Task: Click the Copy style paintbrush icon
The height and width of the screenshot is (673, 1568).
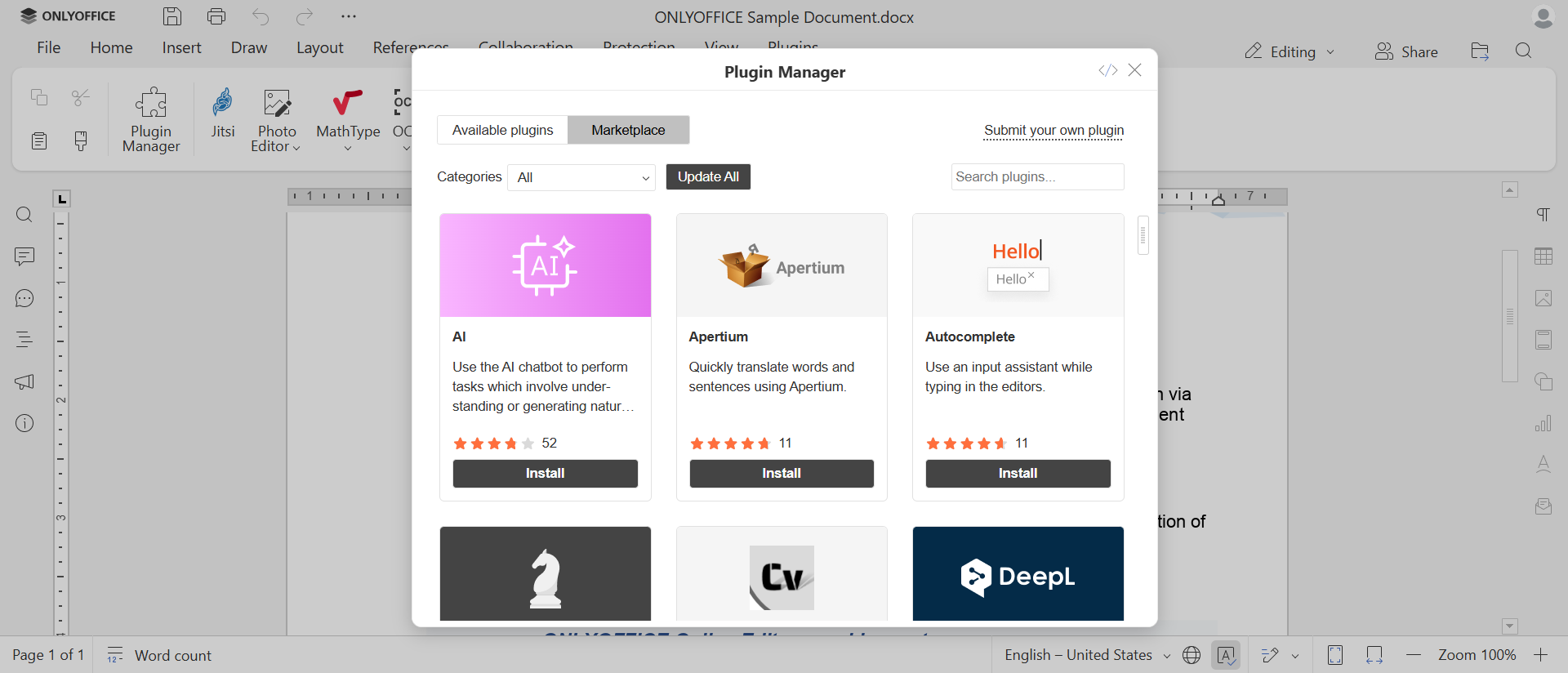Action: 81,140
